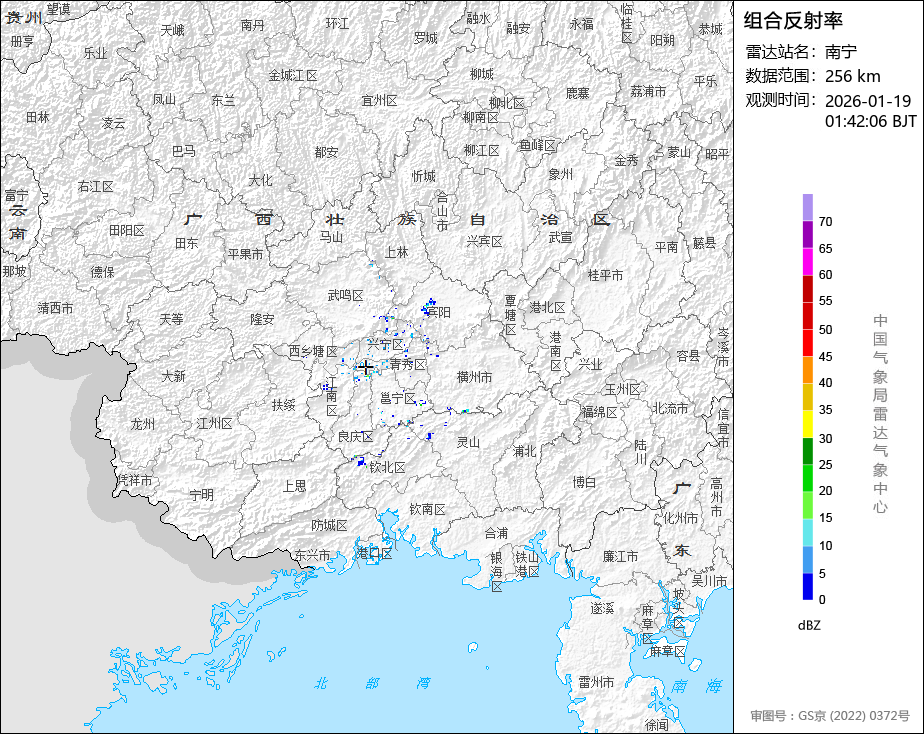924x734 pixels.
Task: Click the observation date 2026-01-19
Action: coord(868,101)
